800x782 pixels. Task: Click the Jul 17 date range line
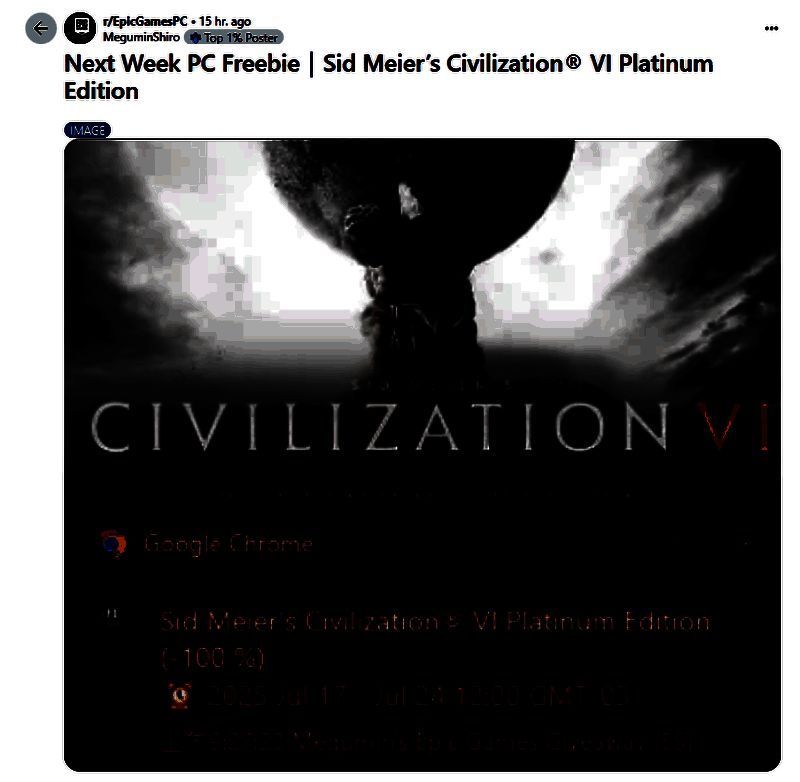[x=416, y=696]
